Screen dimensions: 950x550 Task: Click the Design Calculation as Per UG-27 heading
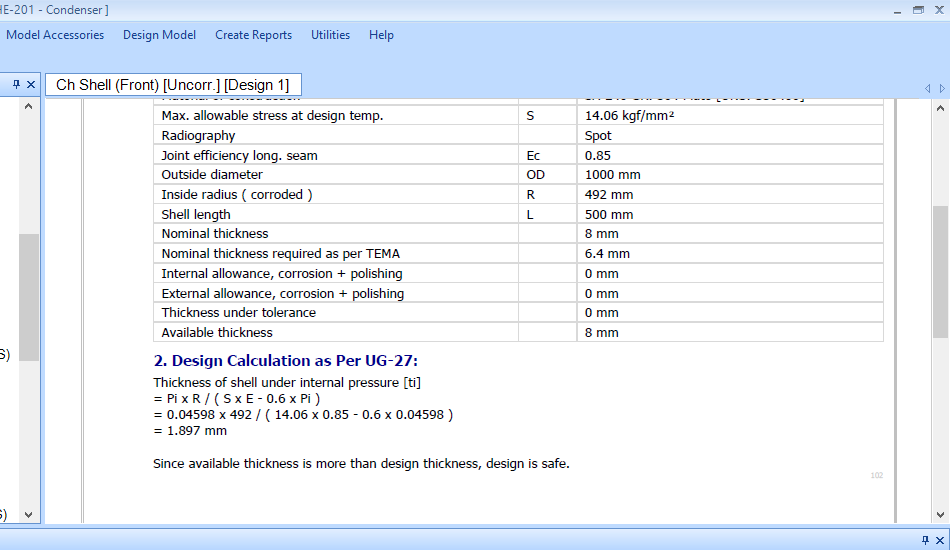tap(285, 361)
